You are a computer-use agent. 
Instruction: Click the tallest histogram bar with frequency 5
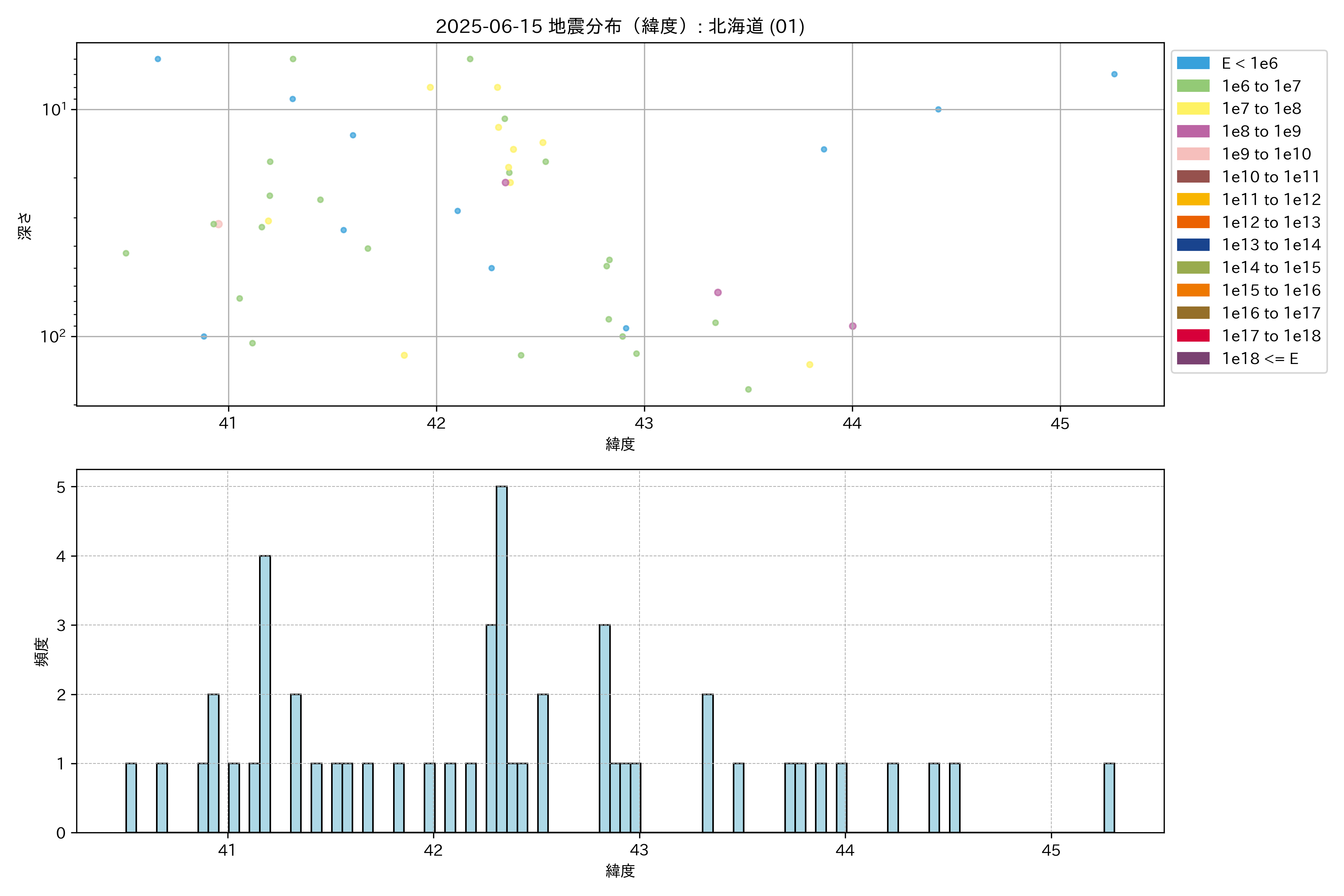point(501,659)
